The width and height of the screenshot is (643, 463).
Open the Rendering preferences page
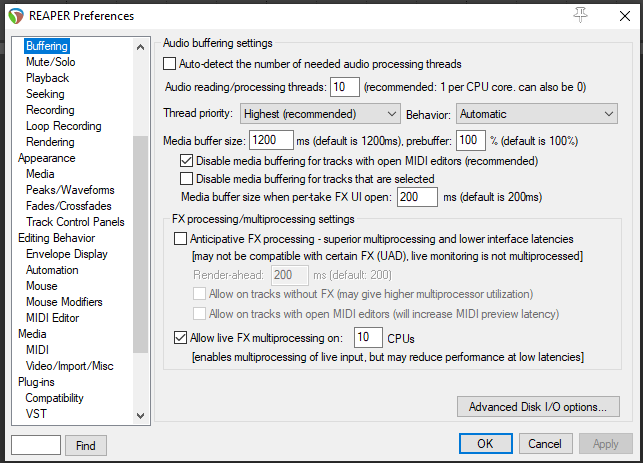click(50, 142)
